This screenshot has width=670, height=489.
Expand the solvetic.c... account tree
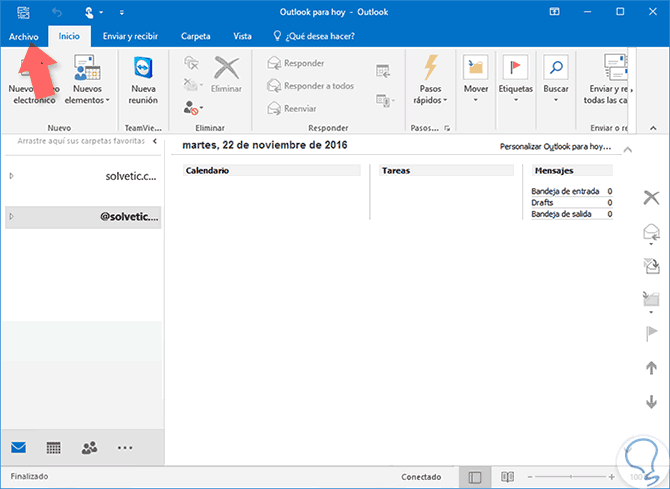(x=12, y=176)
